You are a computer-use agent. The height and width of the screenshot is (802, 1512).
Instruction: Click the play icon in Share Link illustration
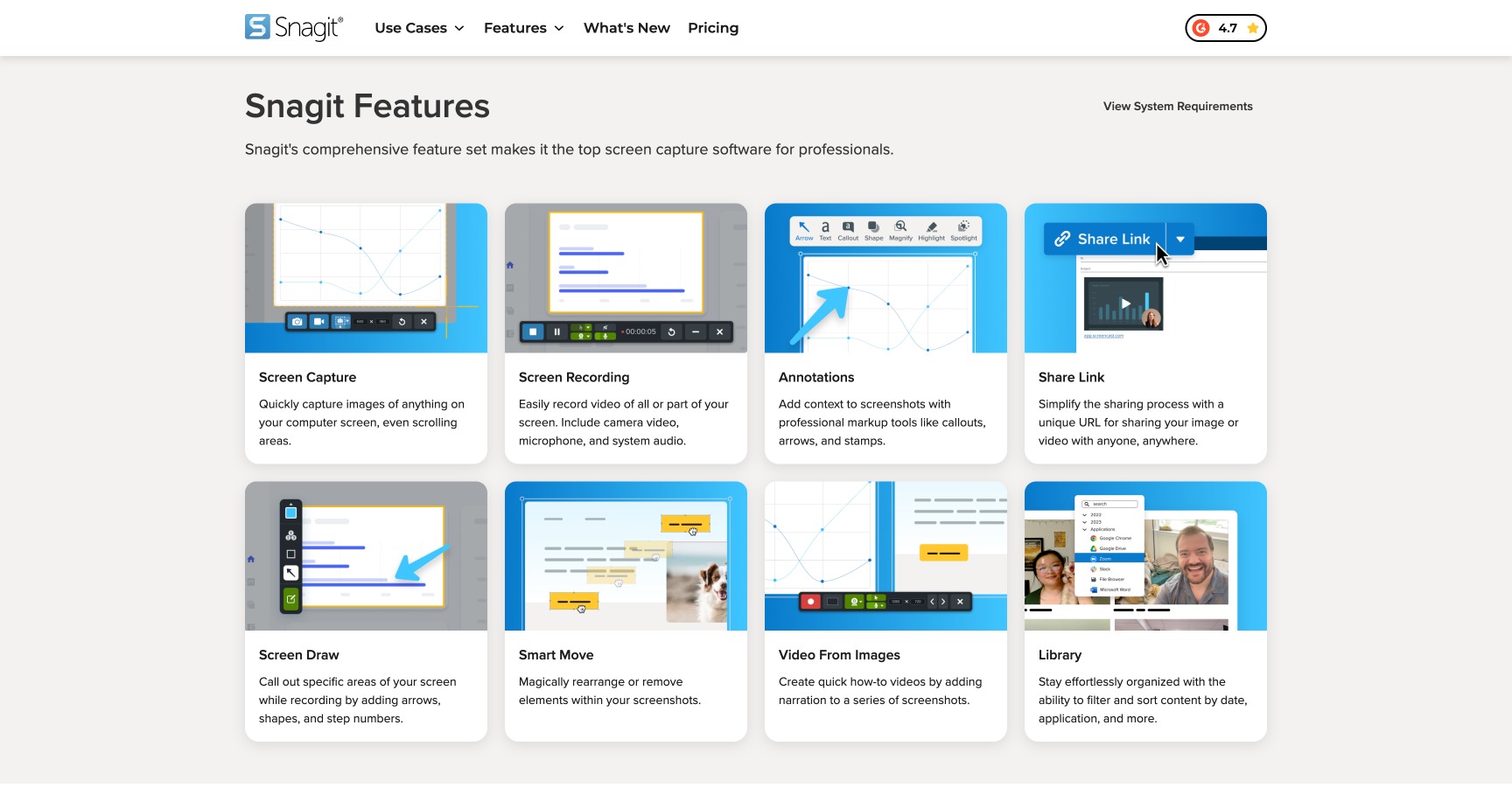pos(1126,303)
